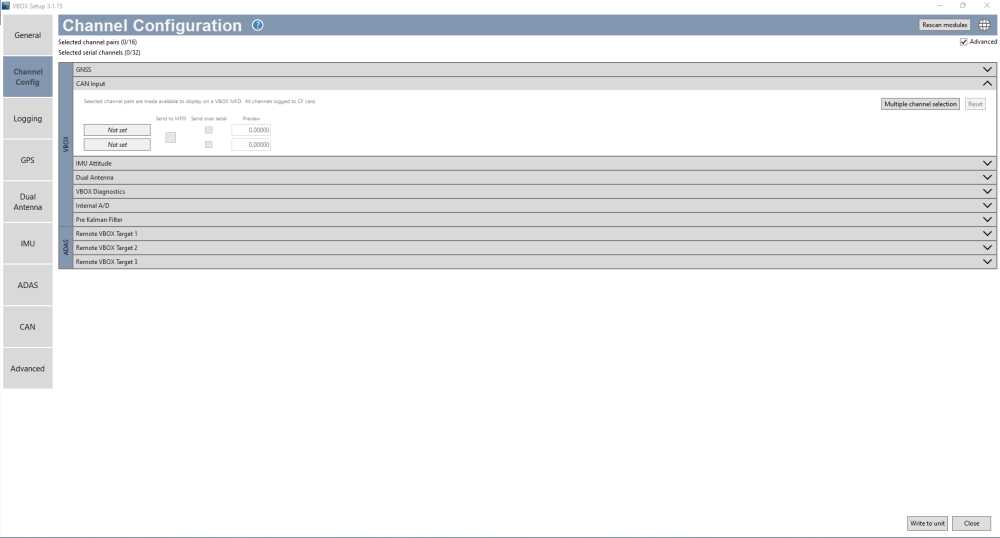Open the CAN tab
Viewport: 1000px width, 538px height.
click(x=27, y=327)
